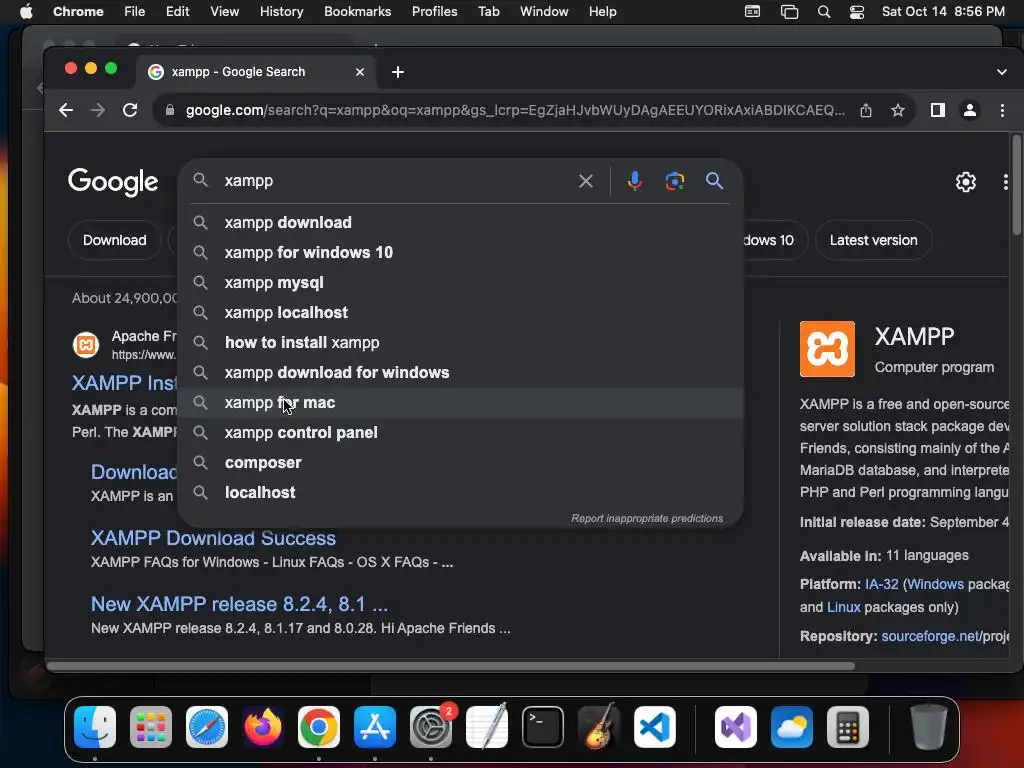Open App Store from the Dock

375,727
